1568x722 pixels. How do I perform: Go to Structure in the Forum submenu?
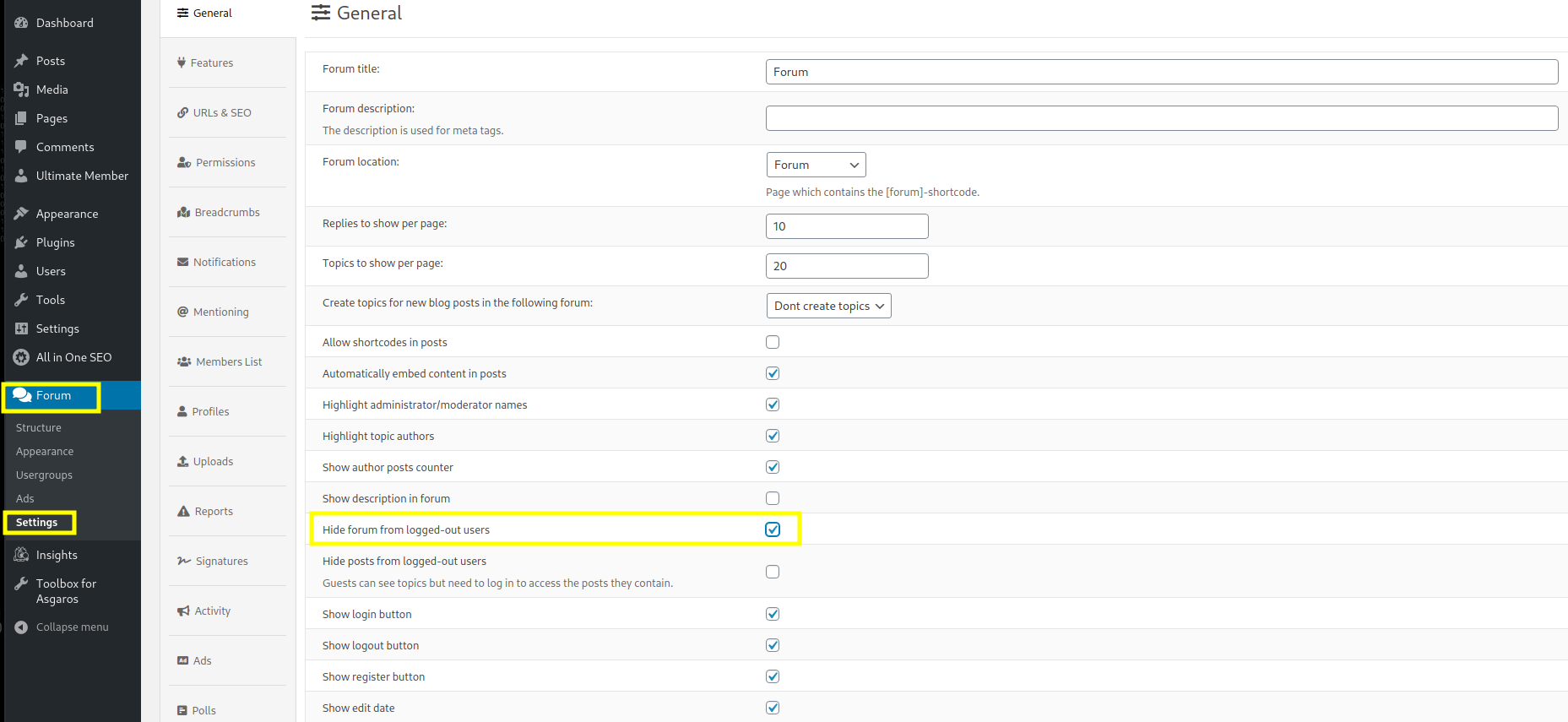pyautogui.click(x=39, y=428)
